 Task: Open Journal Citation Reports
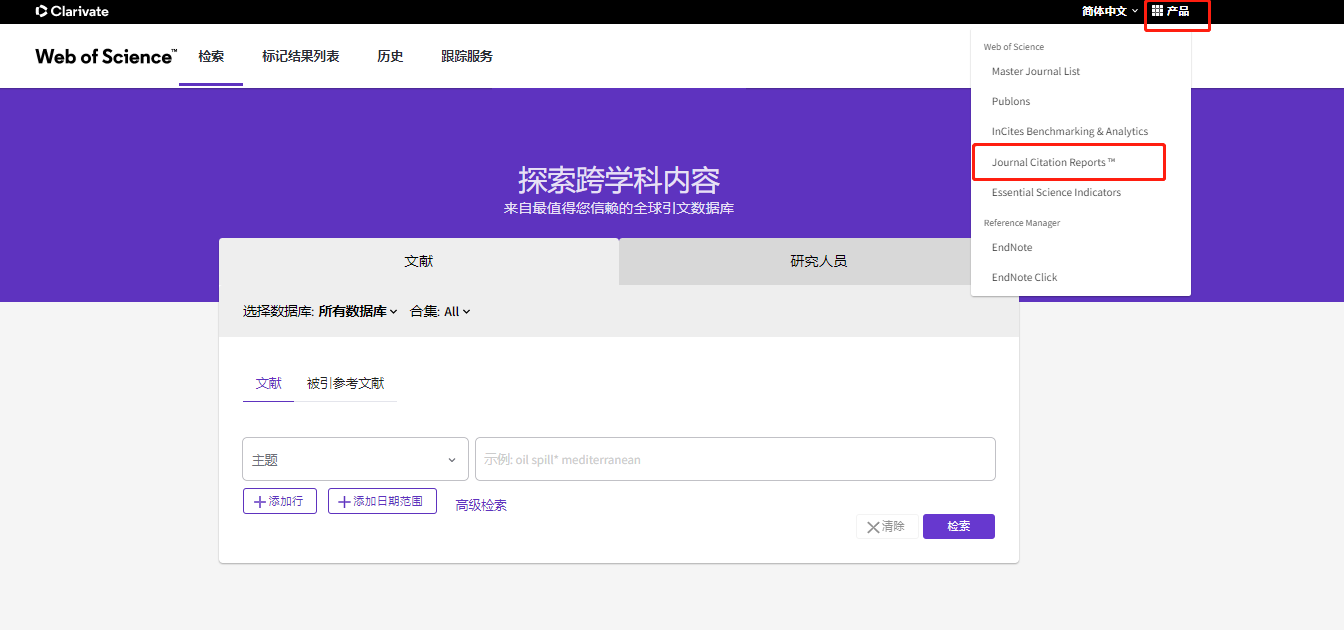[1053, 162]
